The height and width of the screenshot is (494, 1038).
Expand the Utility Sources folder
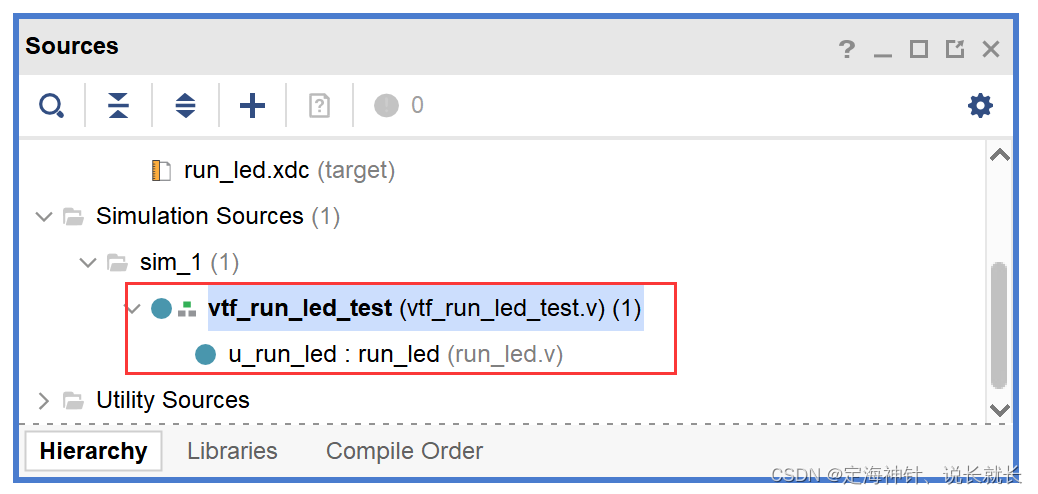tap(44, 401)
